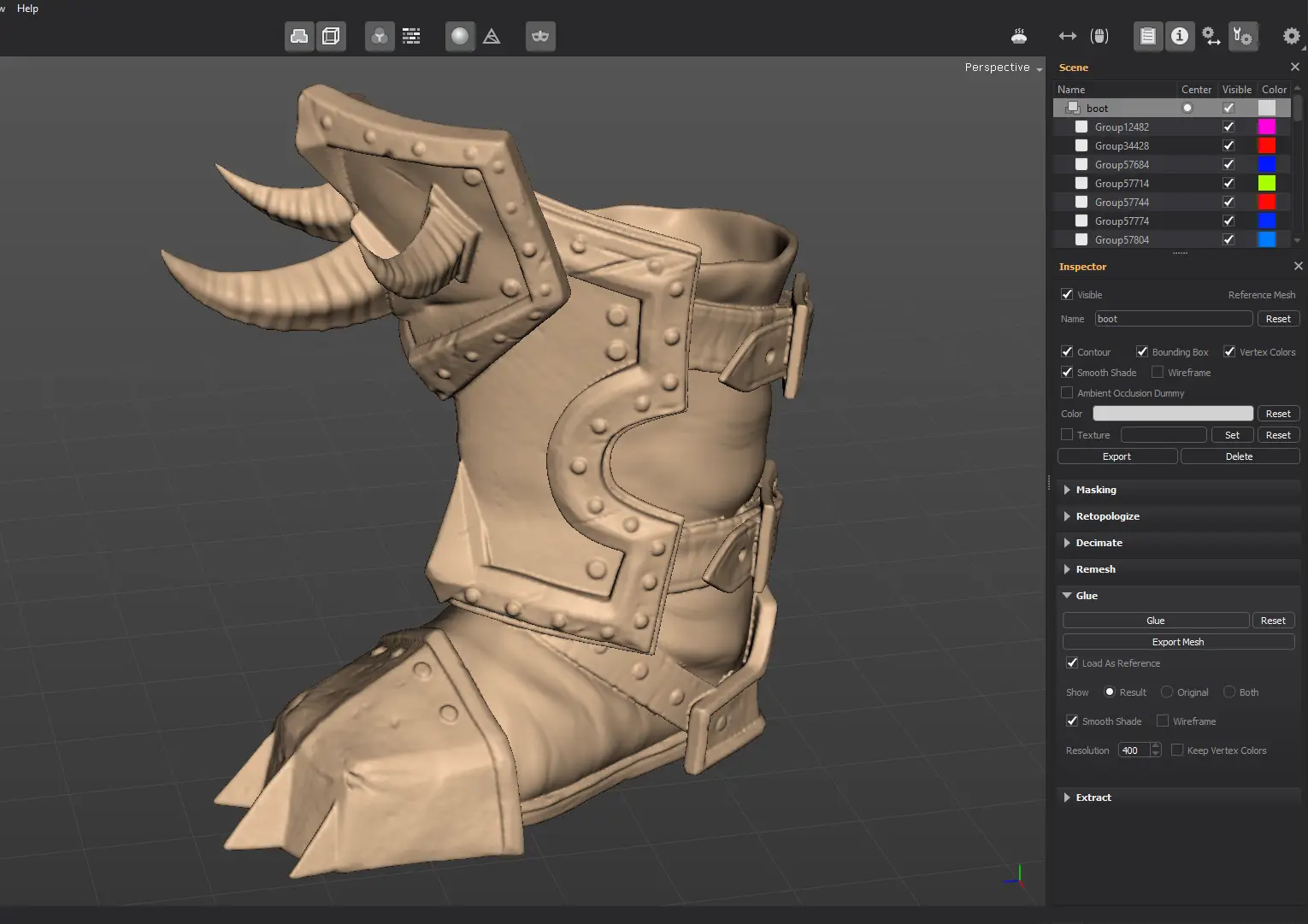The height and width of the screenshot is (924, 1308).
Task: Click the white icon beside Group57714
Action: tap(1081, 183)
